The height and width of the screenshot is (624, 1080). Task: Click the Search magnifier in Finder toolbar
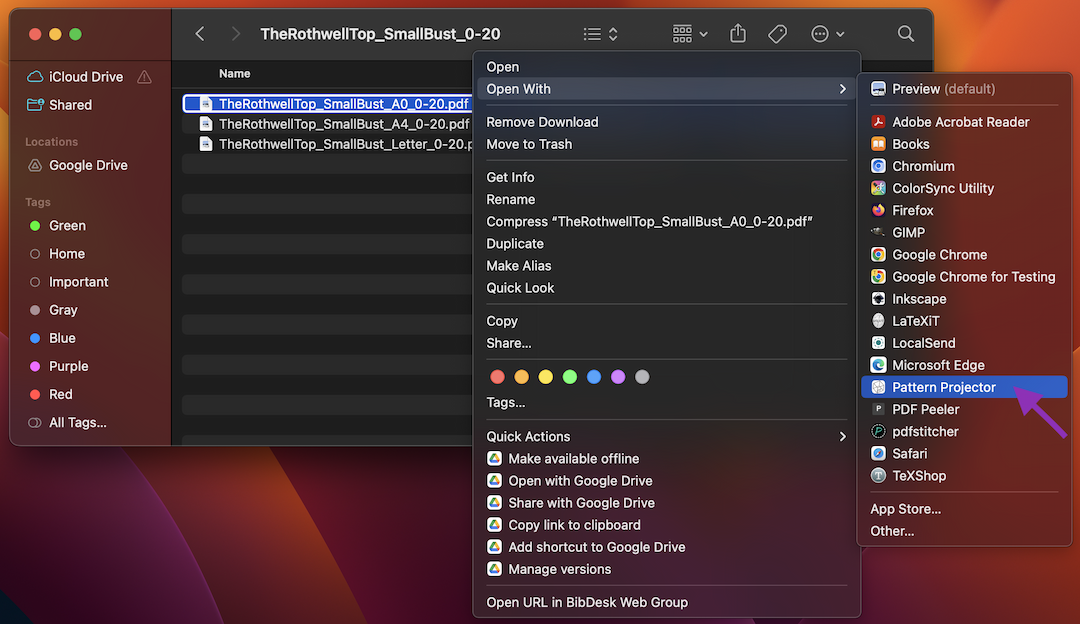(x=906, y=34)
